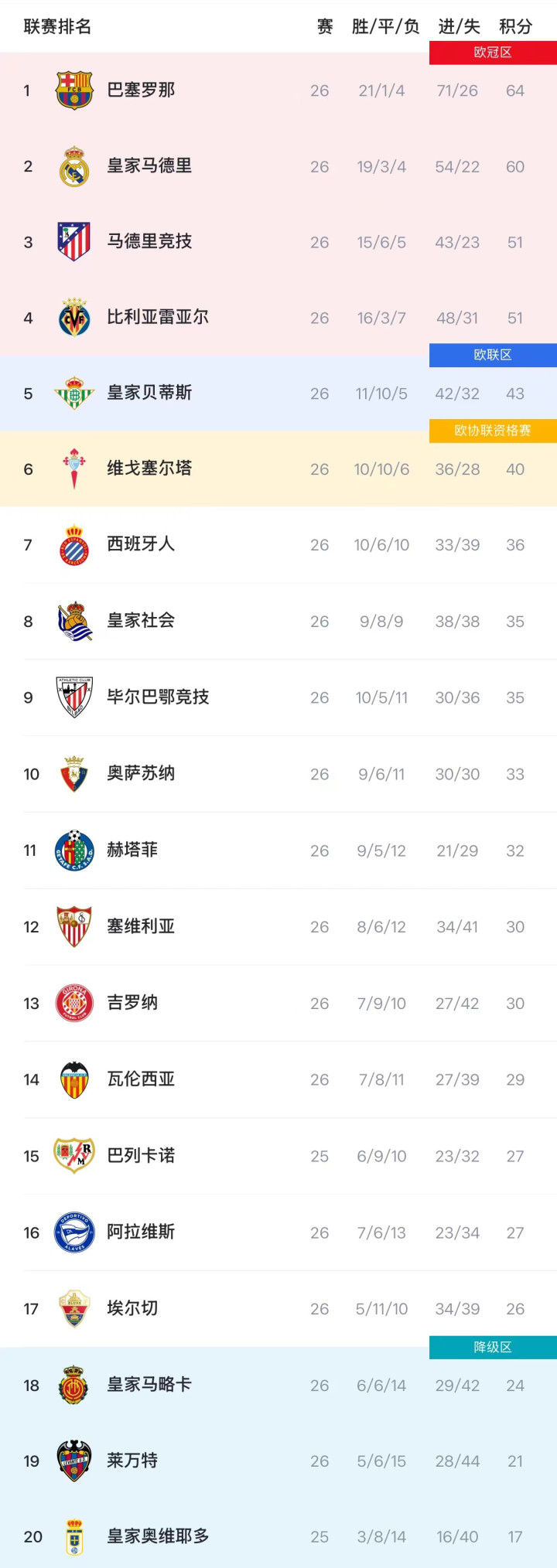Screen dimensions: 557x1568
Task: Open the Athletic Bilbao crest icon
Action: point(74,697)
